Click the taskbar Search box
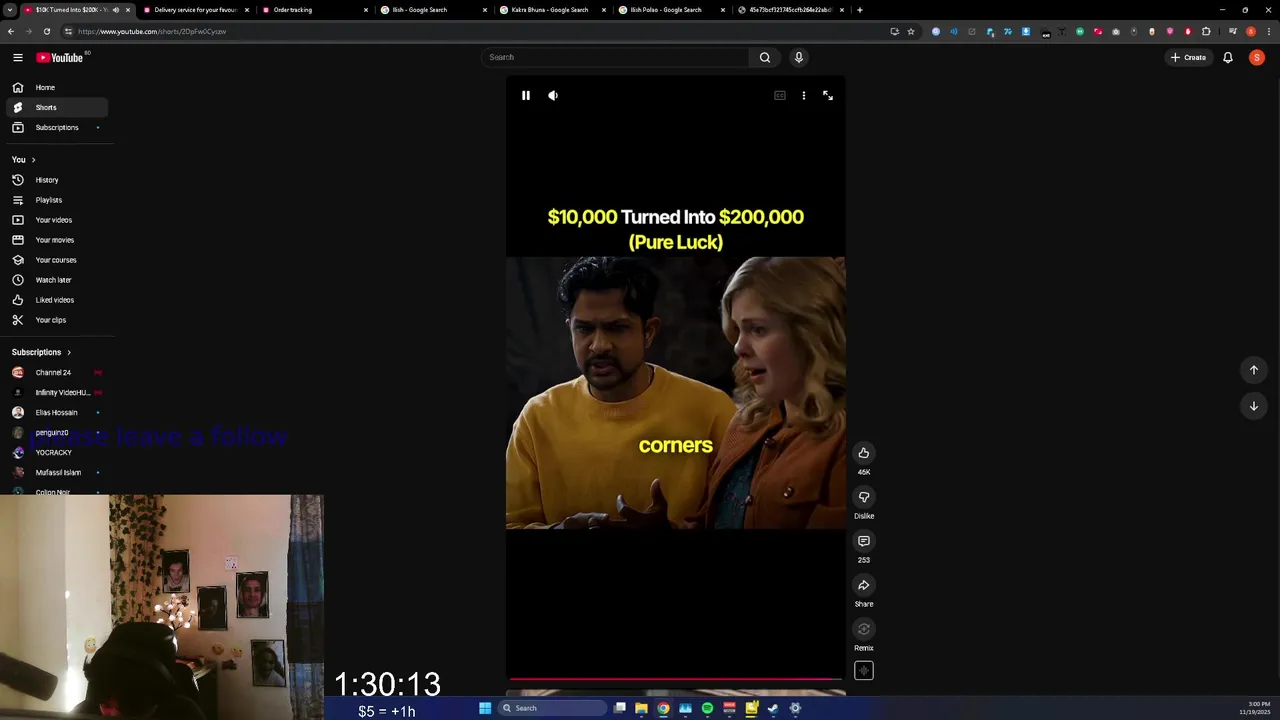 (553, 708)
